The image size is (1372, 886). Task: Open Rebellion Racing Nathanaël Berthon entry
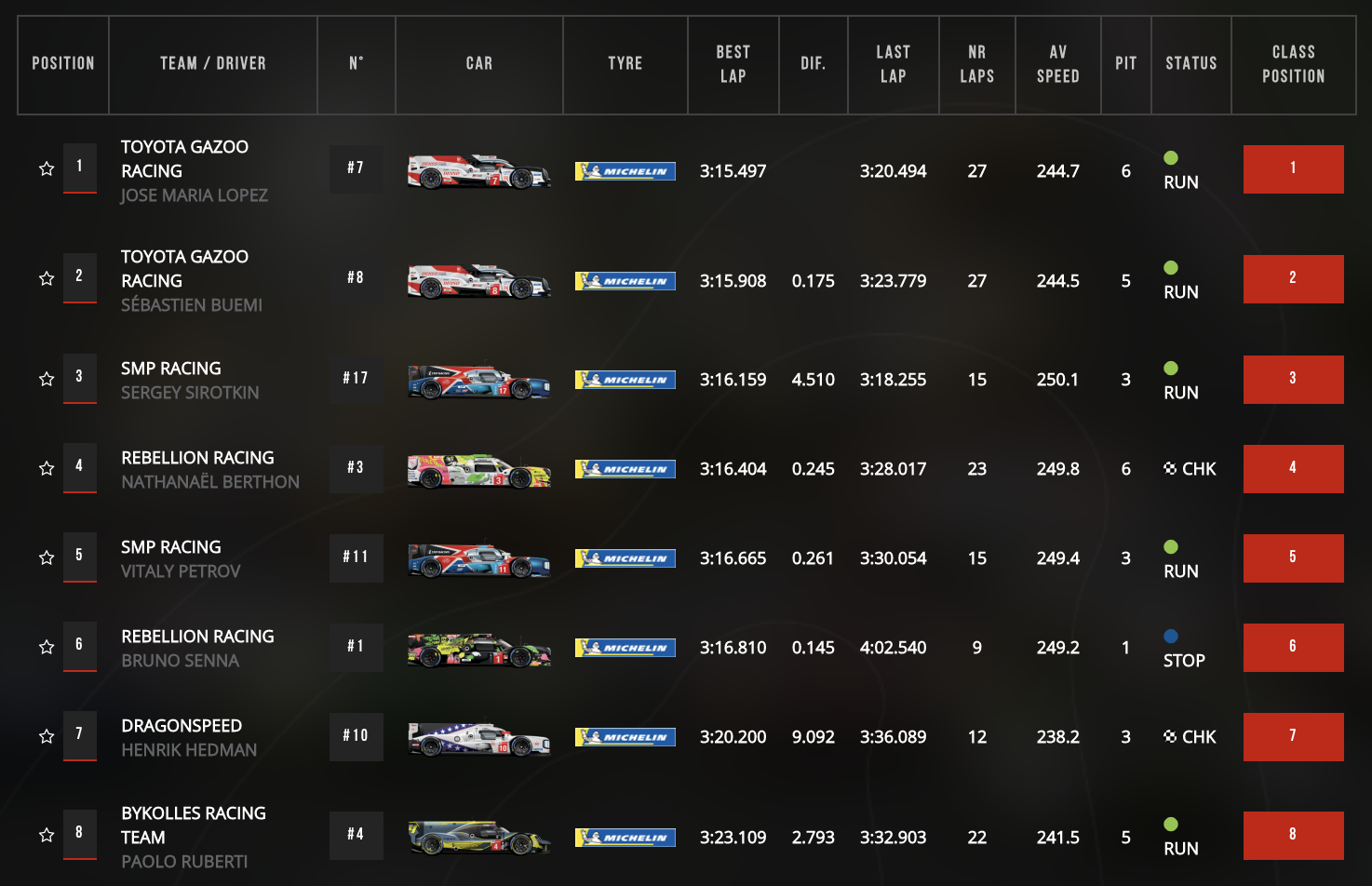coord(210,470)
